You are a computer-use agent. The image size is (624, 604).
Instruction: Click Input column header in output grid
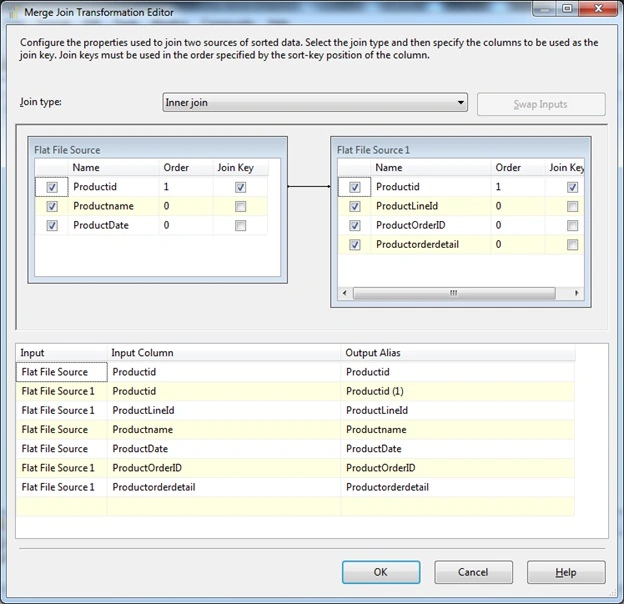[x=61, y=353]
